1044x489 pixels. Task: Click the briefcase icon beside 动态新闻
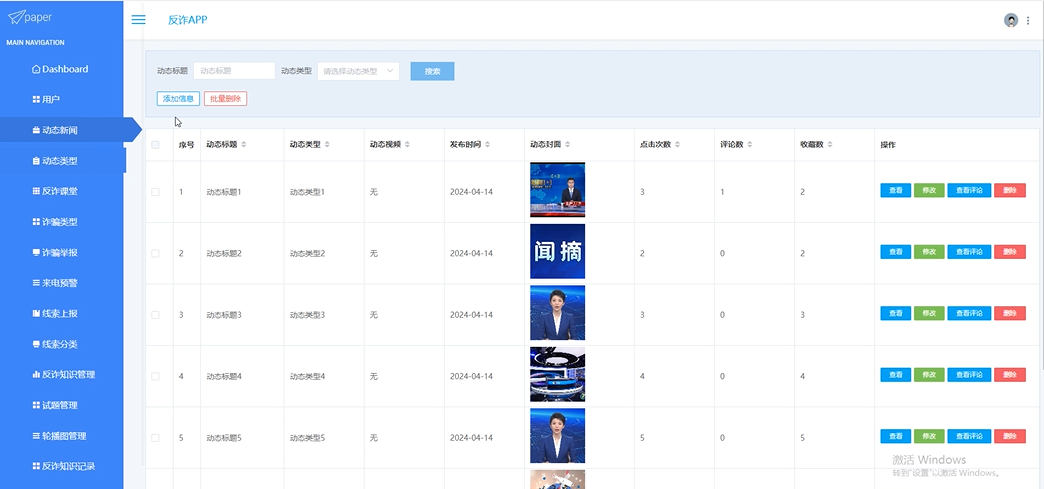[x=36, y=130]
